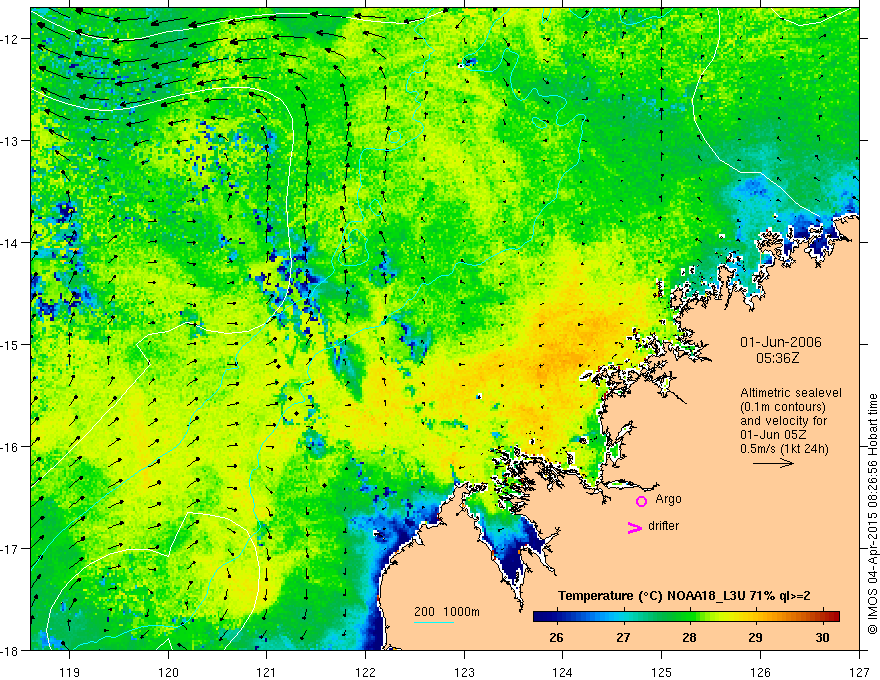880x680 pixels.
Task: Click the magenta drifter arrowhead legend symbol
Action: tap(634, 527)
